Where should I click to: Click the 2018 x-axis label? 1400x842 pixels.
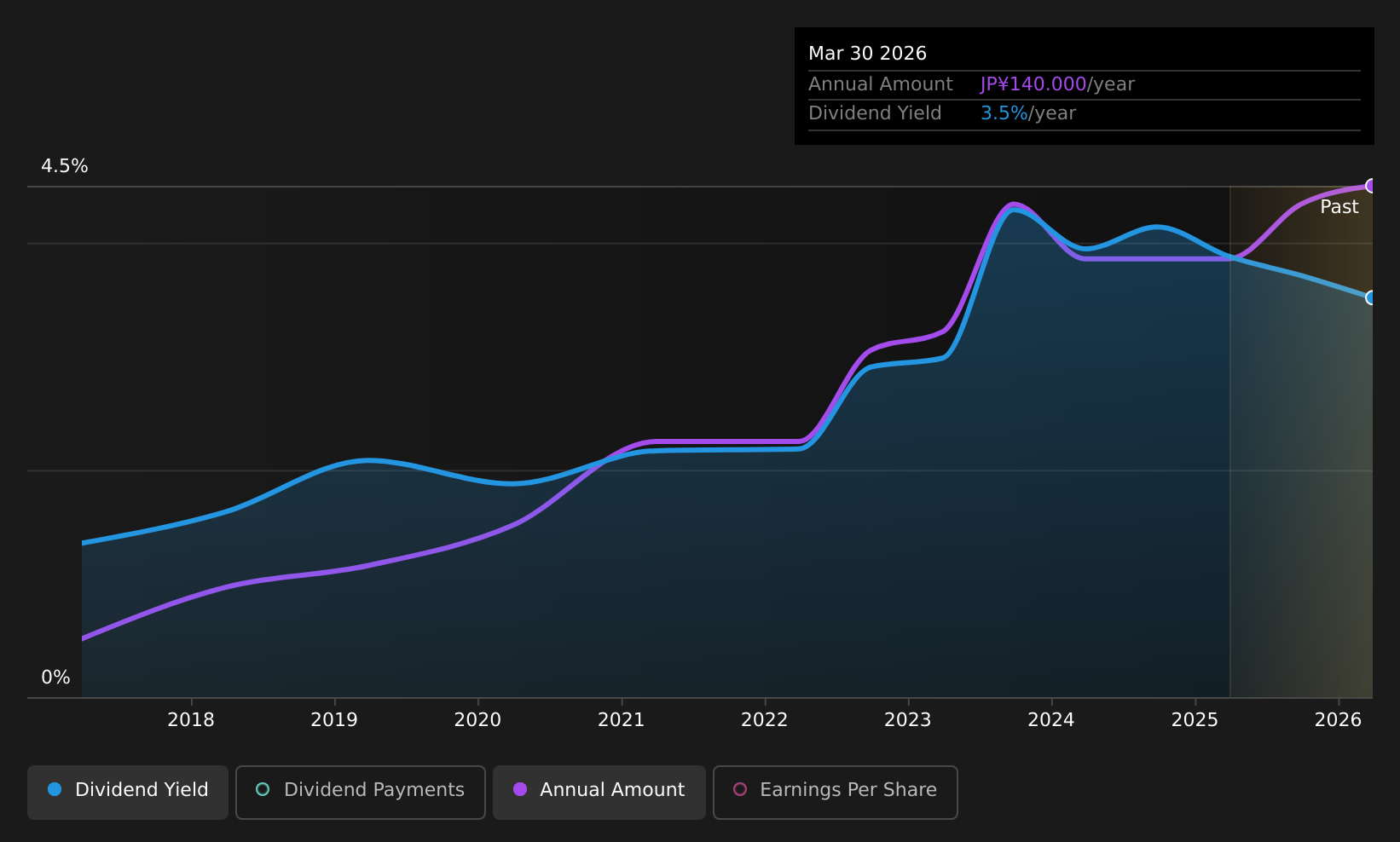click(x=191, y=720)
